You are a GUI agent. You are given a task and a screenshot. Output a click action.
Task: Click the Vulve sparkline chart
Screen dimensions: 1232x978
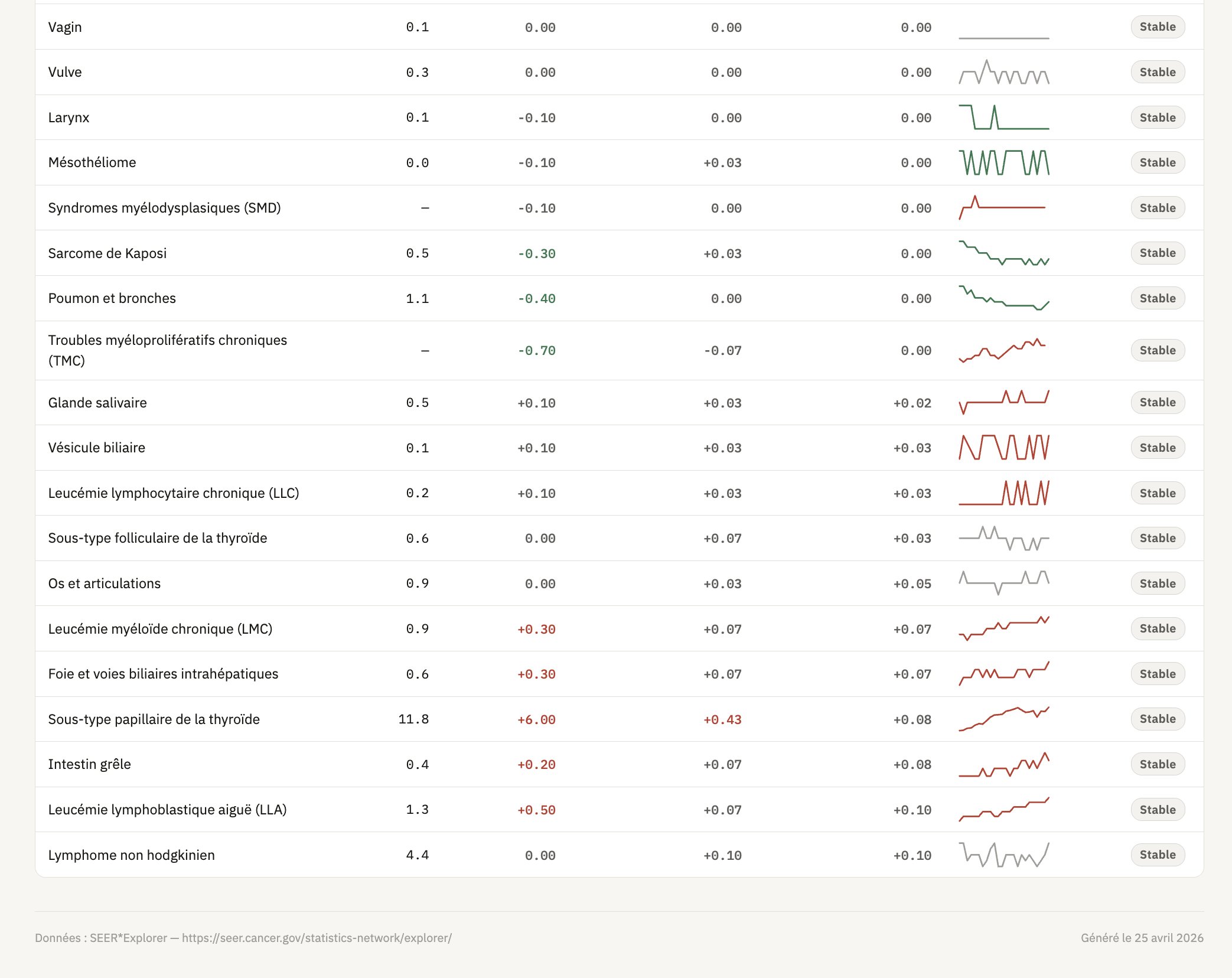[x=1003, y=72]
